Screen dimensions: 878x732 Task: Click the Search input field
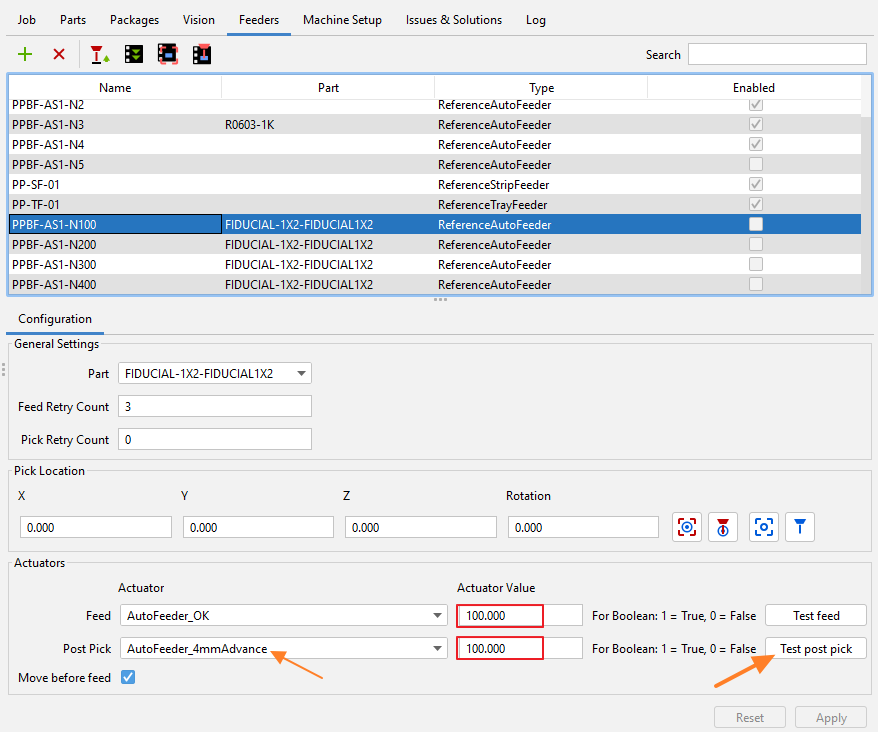coord(776,54)
